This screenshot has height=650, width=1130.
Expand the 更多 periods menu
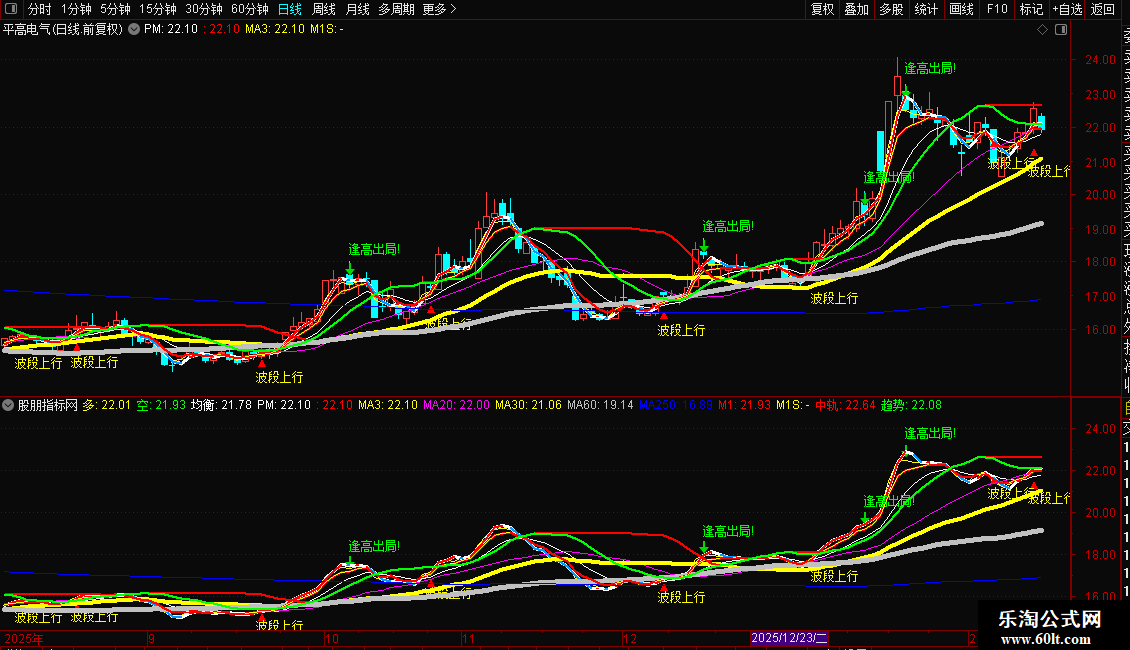[439, 9]
